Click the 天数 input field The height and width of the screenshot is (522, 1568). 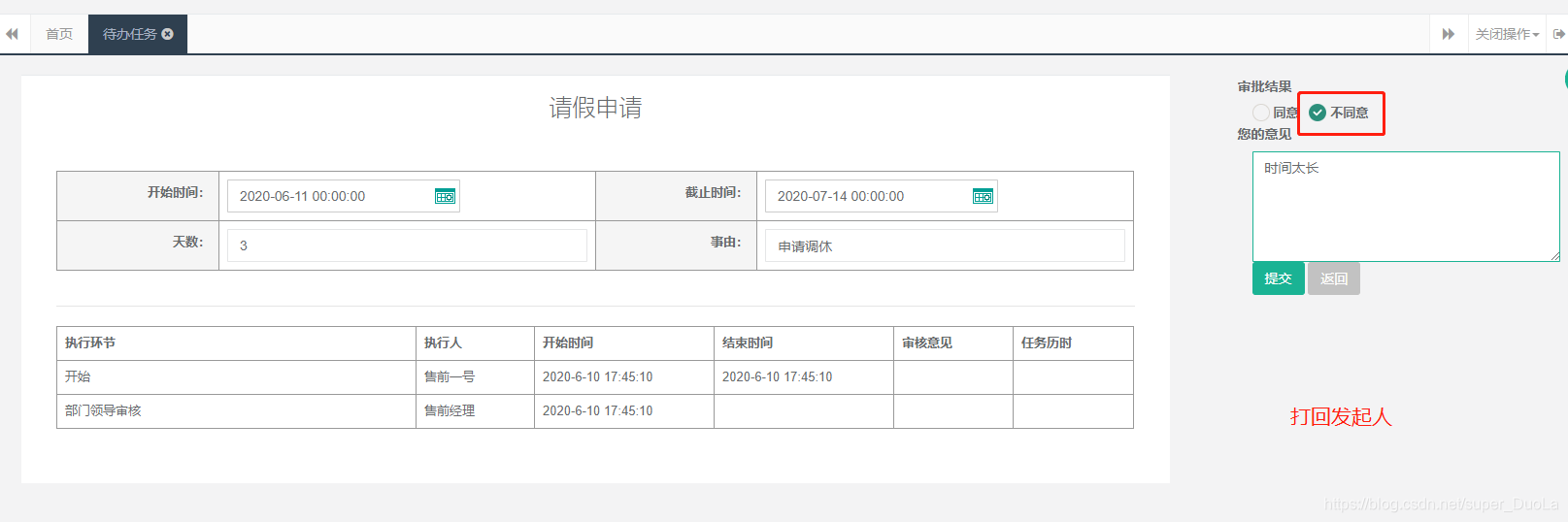[x=407, y=245]
